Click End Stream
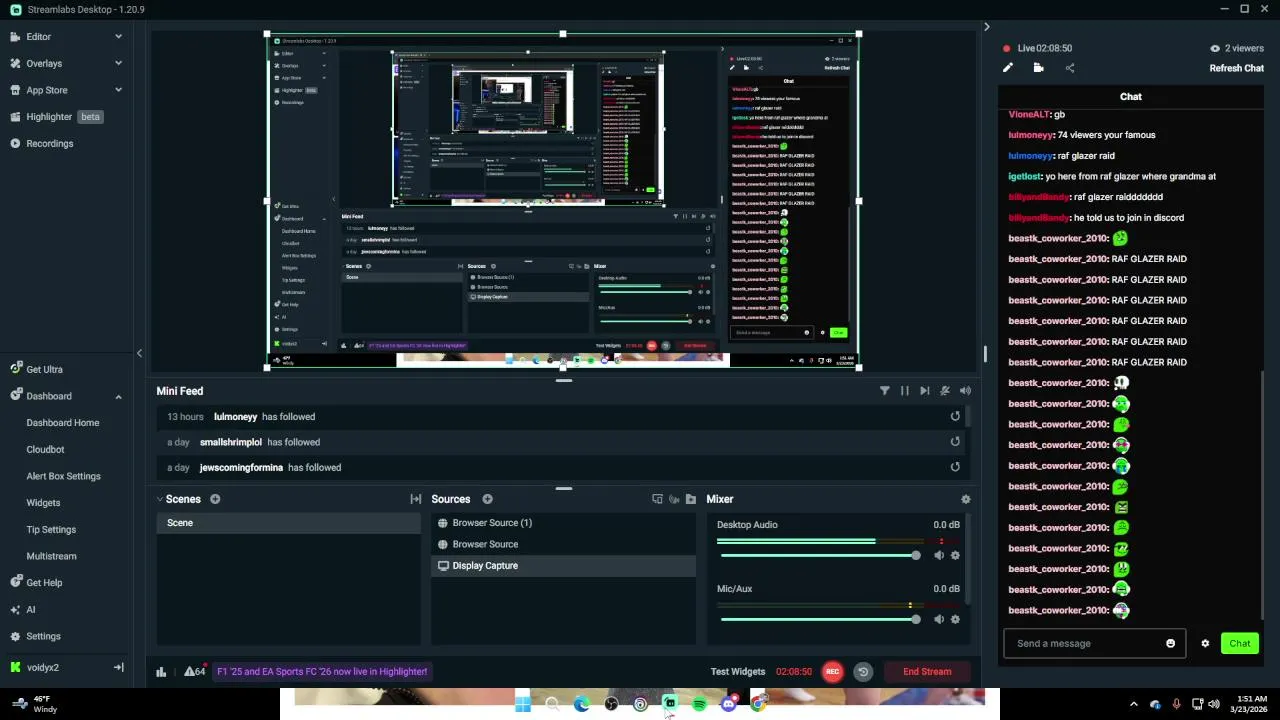1280x720 pixels. [x=927, y=672]
